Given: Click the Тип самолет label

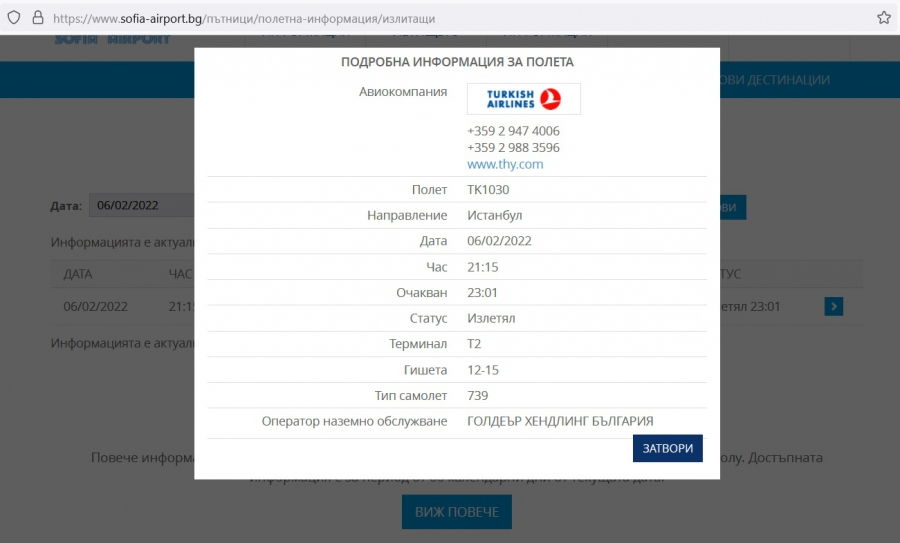Looking at the screenshot, I should point(411,395).
